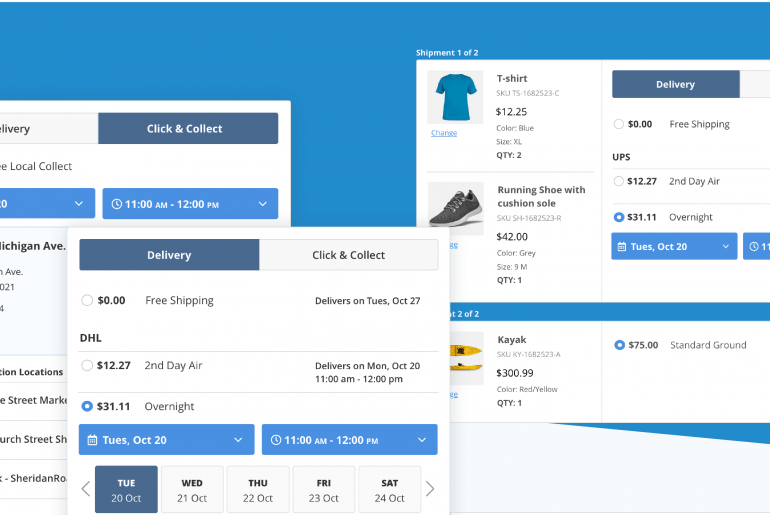Click the blue T-shirt product thumbnail

tap(455, 97)
